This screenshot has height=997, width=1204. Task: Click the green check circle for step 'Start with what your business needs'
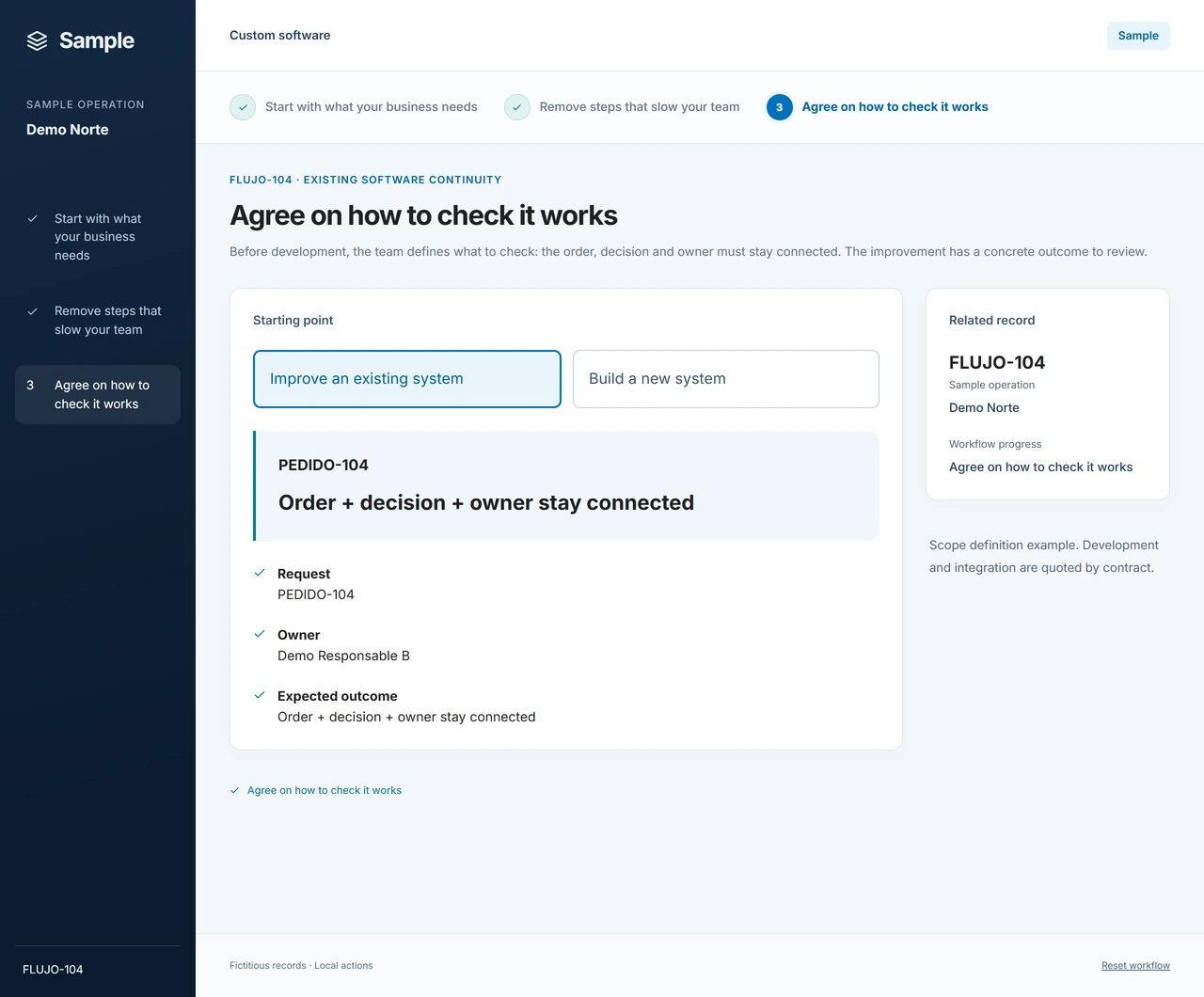[x=243, y=107]
